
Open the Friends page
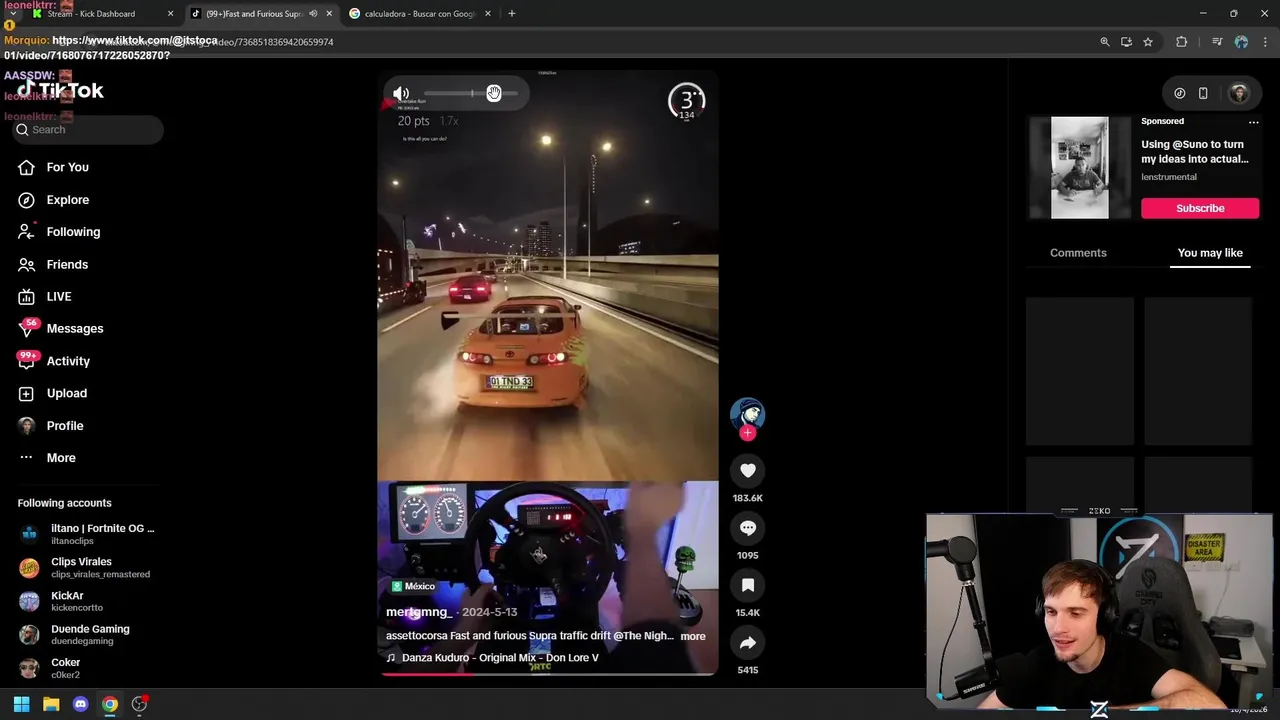click(x=67, y=264)
